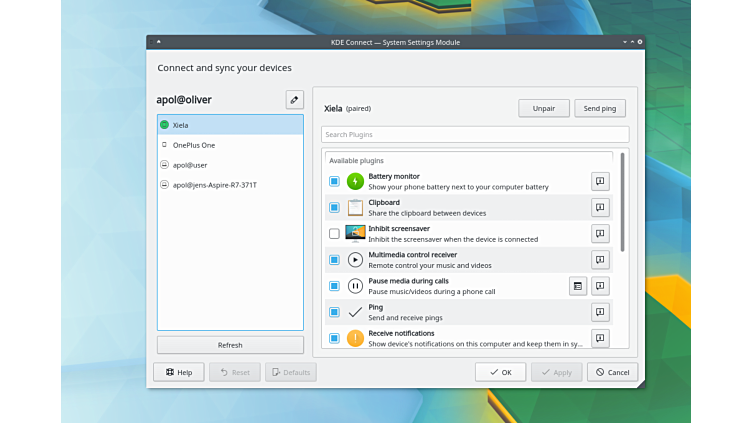Choose the apol@user device entry
The image size is (752, 423).
[x=190, y=165]
